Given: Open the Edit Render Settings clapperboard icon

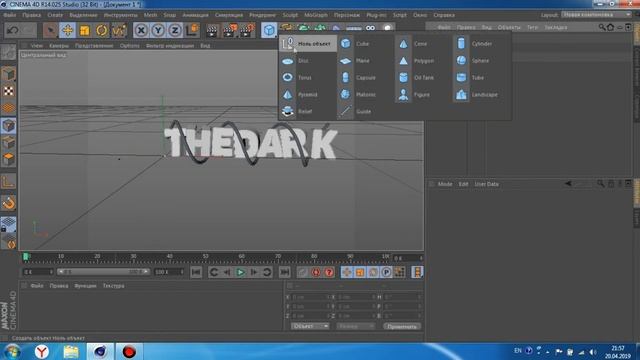Looking at the screenshot, I should [x=247, y=30].
